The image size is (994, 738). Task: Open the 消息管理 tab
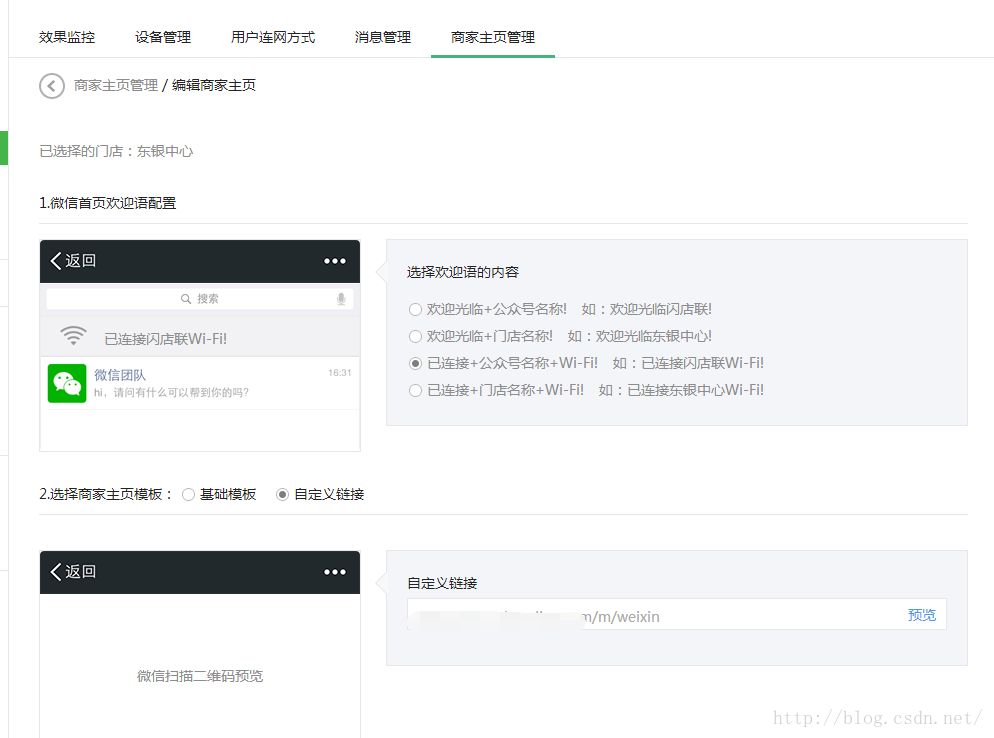pos(383,37)
